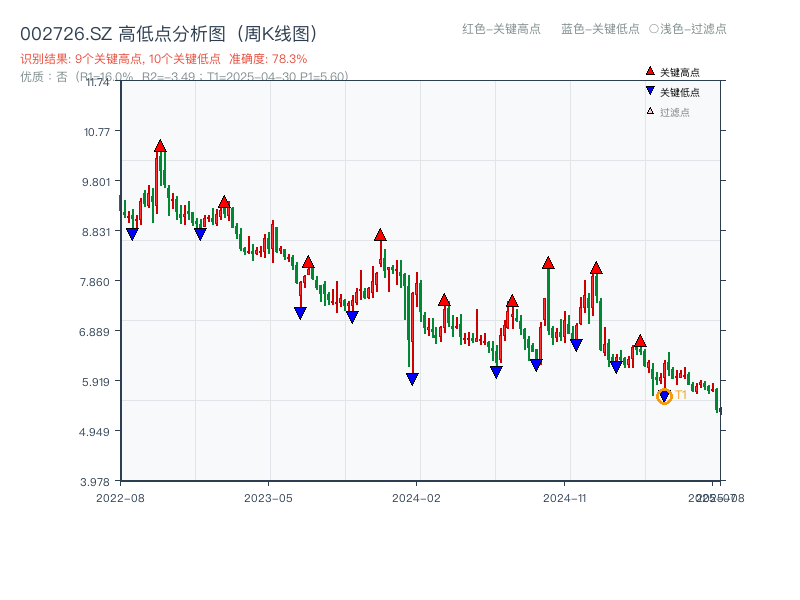Click the orange circled T1 marker on chart
The image size is (800, 600).
(664, 396)
